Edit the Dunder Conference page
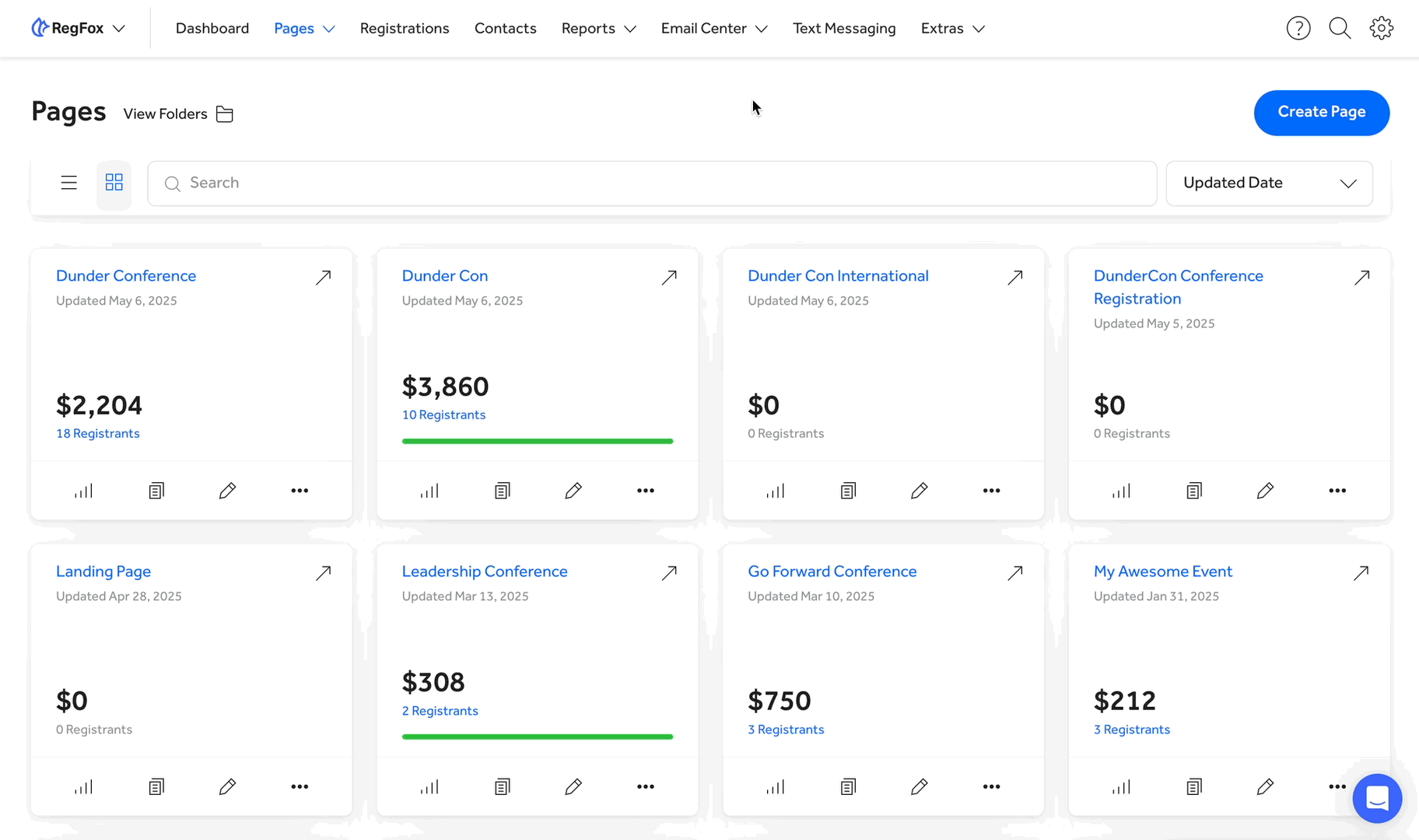This screenshot has width=1419, height=840. 227,491
